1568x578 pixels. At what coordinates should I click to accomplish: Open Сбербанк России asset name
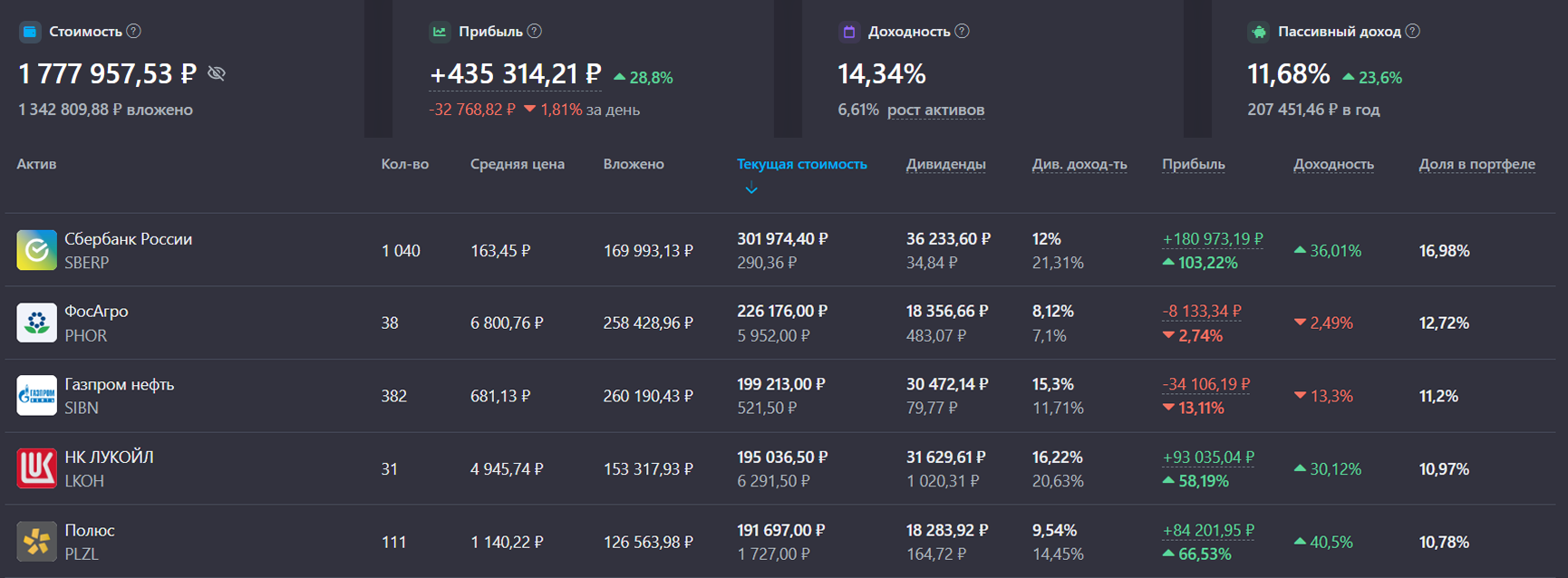click(x=128, y=239)
